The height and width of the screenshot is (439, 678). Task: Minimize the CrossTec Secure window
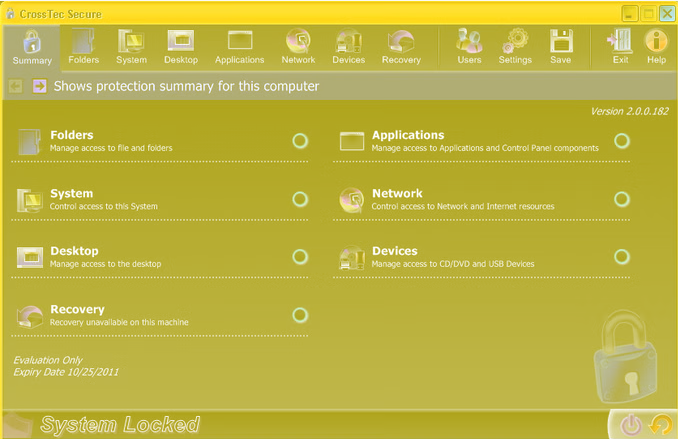click(630, 14)
